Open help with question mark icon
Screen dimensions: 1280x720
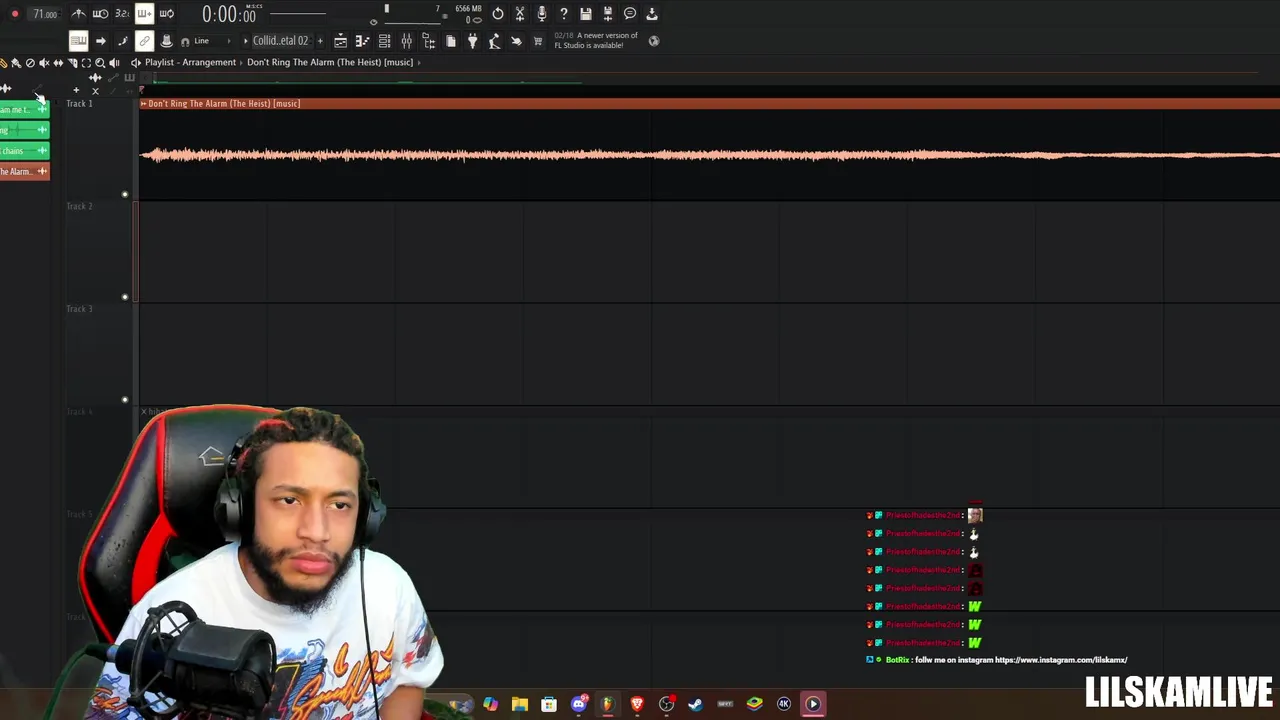[x=564, y=14]
